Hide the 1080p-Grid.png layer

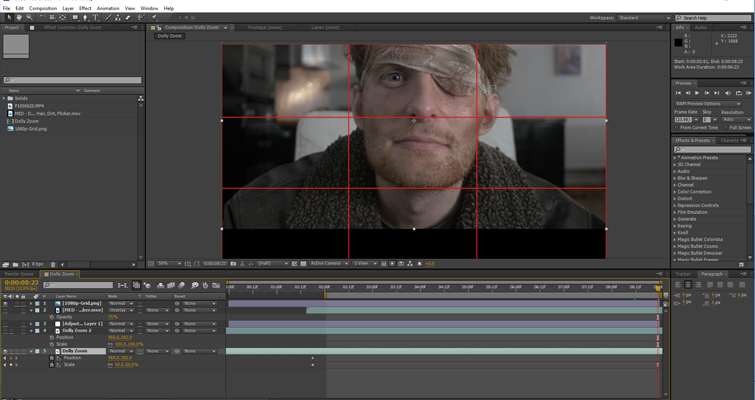point(7,303)
